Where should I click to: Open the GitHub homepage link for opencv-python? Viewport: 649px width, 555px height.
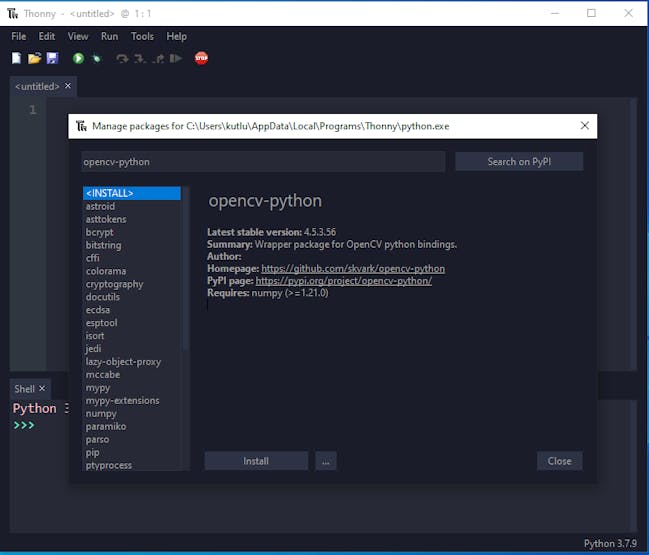point(352,269)
